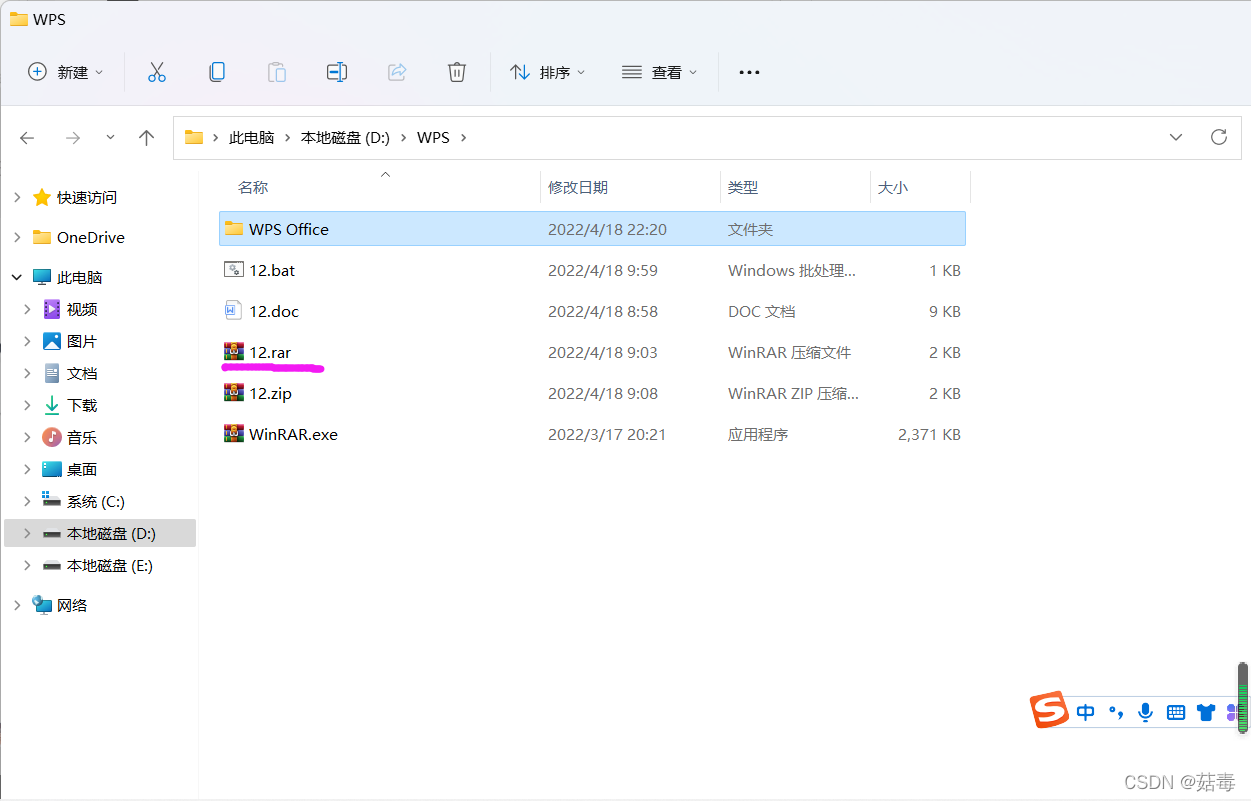1251x801 pixels.
Task: Go forward with the right arrow
Action: point(72,138)
